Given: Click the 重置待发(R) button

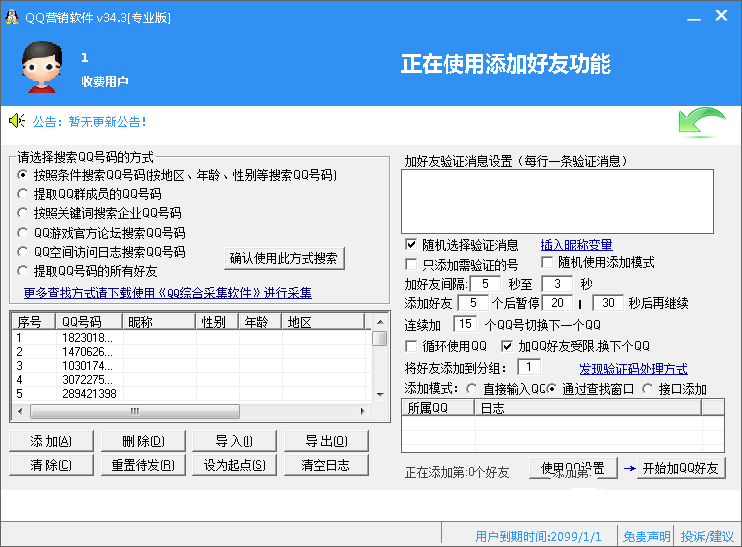Looking at the screenshot, I should (143, 465).
